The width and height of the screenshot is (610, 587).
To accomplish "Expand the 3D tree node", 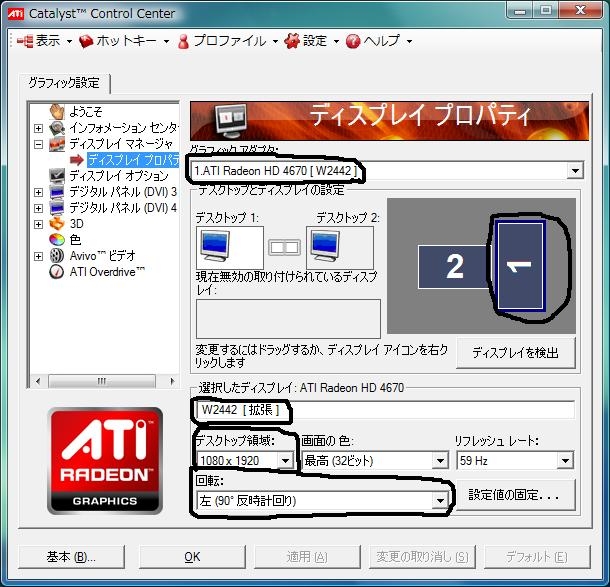I will click(x=38, y=224).
